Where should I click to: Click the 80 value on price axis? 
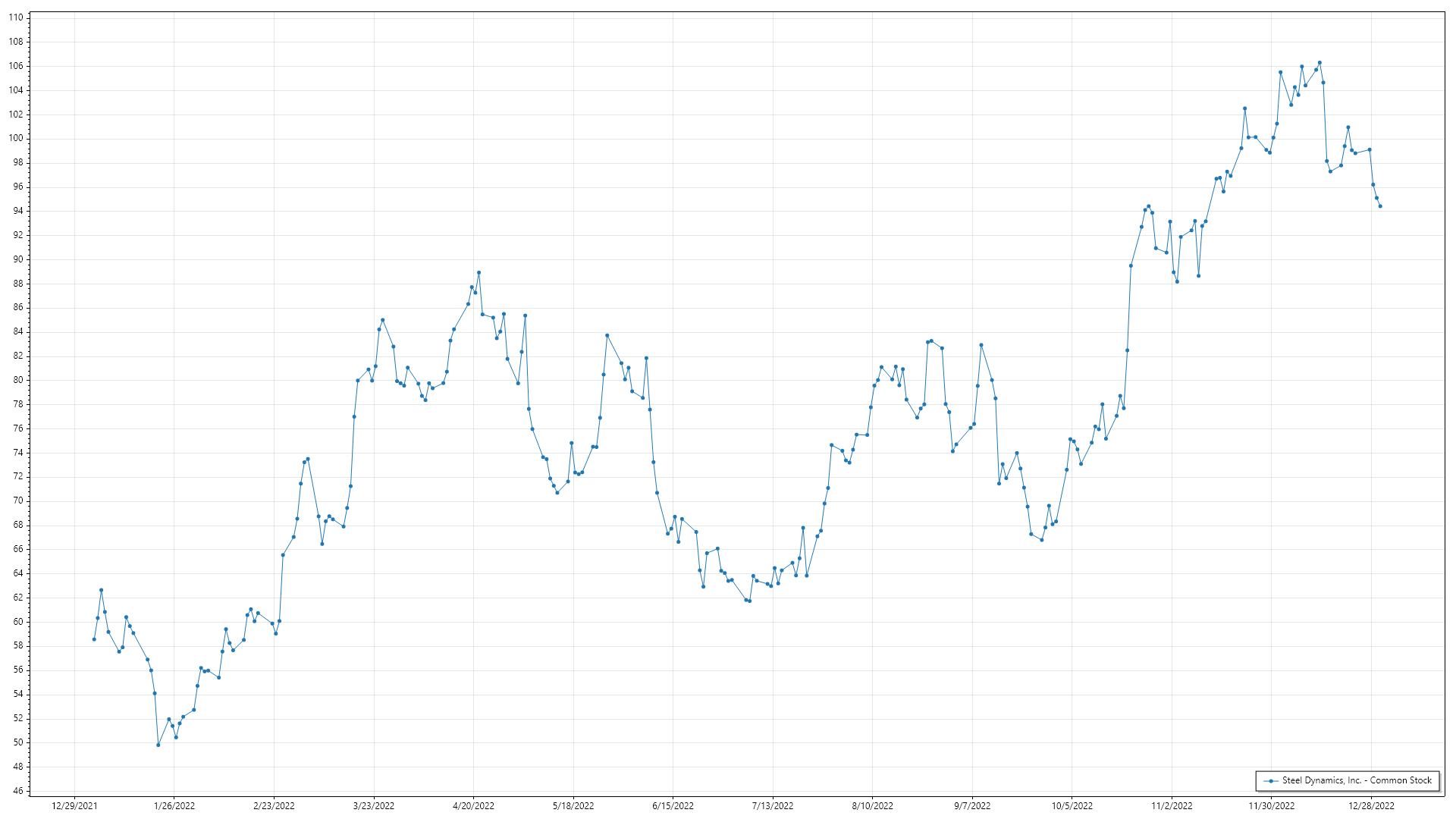pos(18,380)
